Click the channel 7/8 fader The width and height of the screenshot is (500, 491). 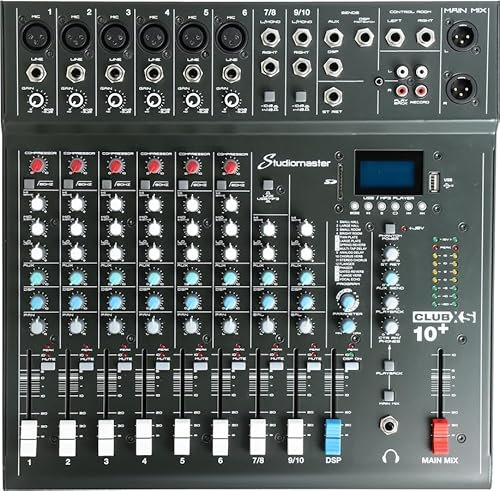click(x=258, y=437)
